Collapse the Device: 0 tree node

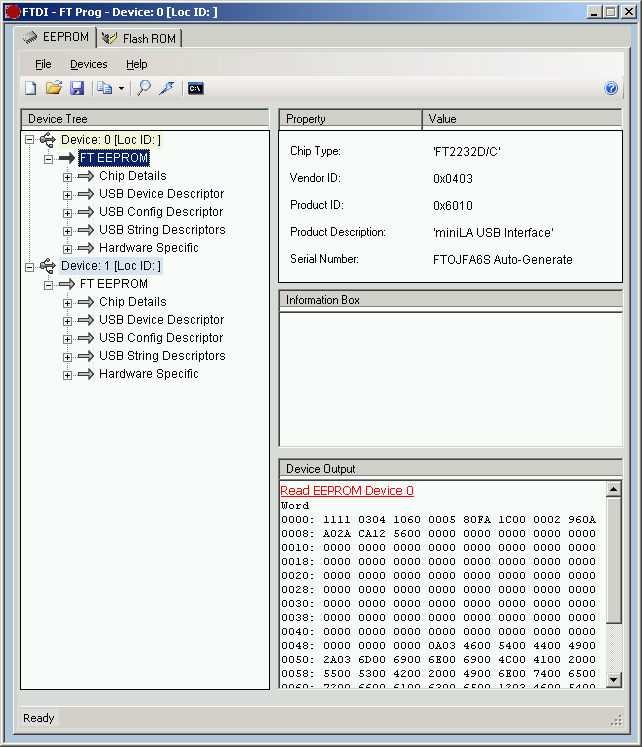point(30,140)
